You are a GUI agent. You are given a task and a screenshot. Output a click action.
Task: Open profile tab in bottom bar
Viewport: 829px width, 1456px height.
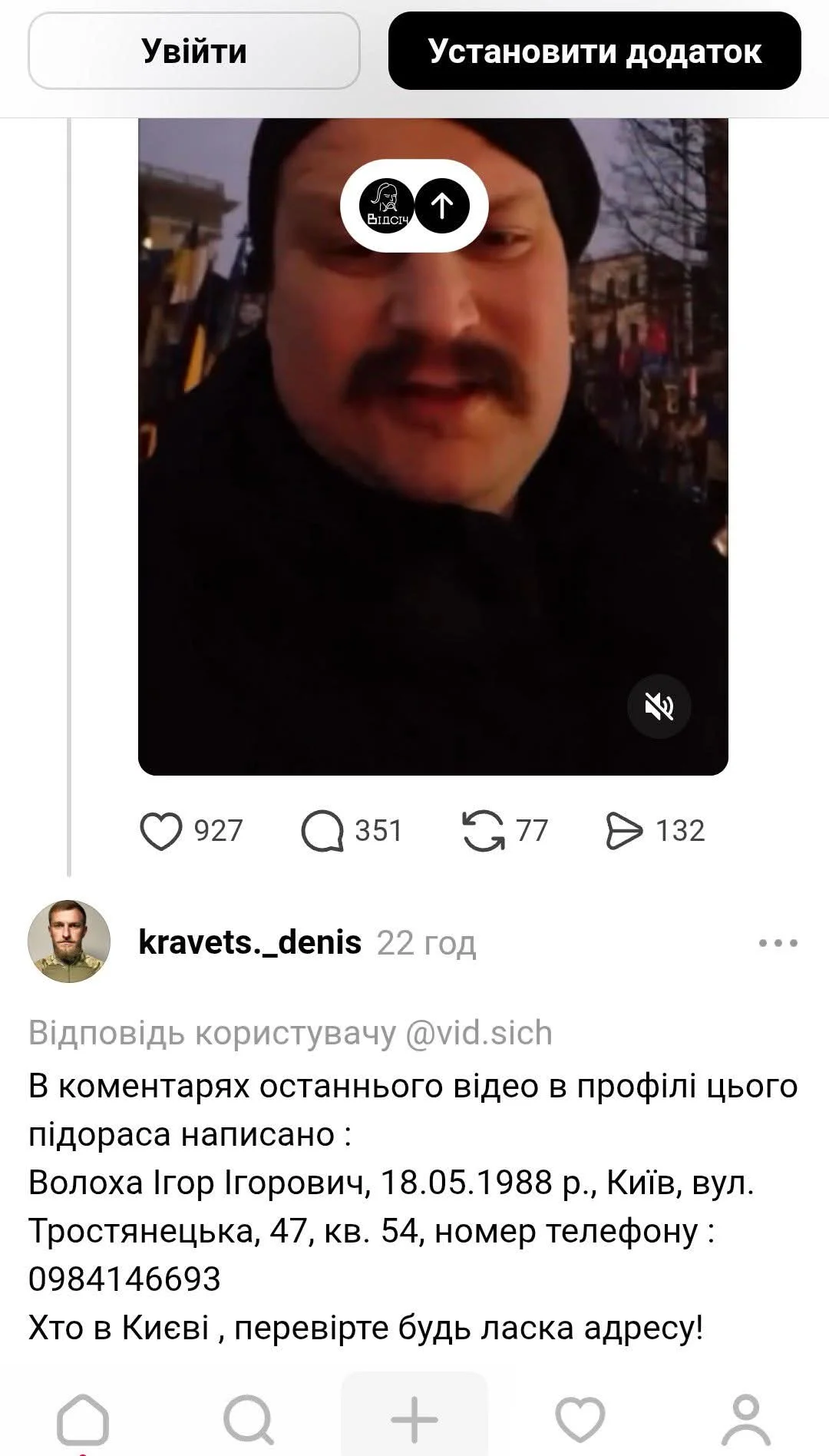click(745, 1420)
